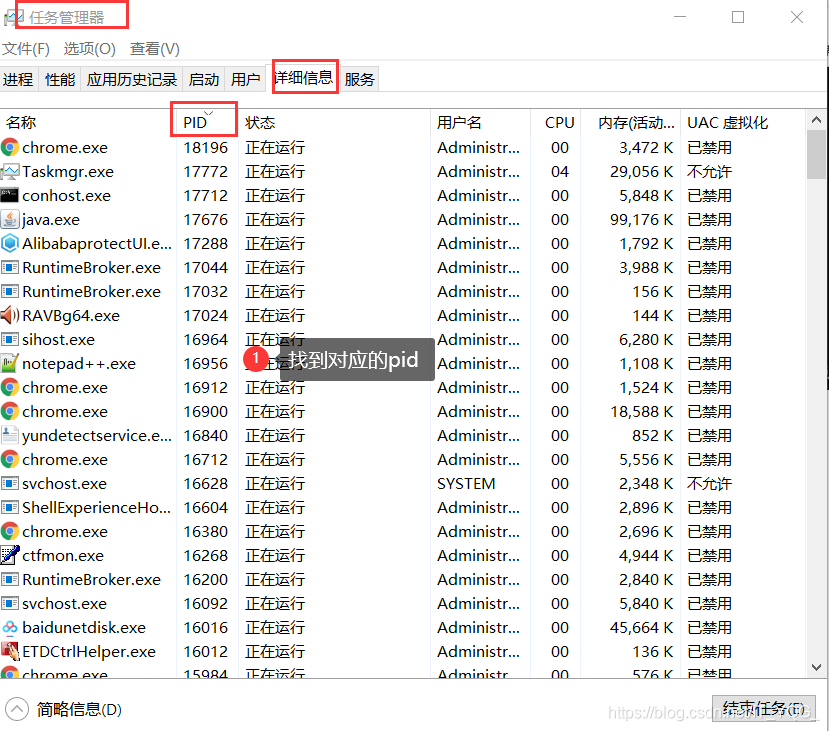Switch to the 详细信息 tab

tap(303, 78)
